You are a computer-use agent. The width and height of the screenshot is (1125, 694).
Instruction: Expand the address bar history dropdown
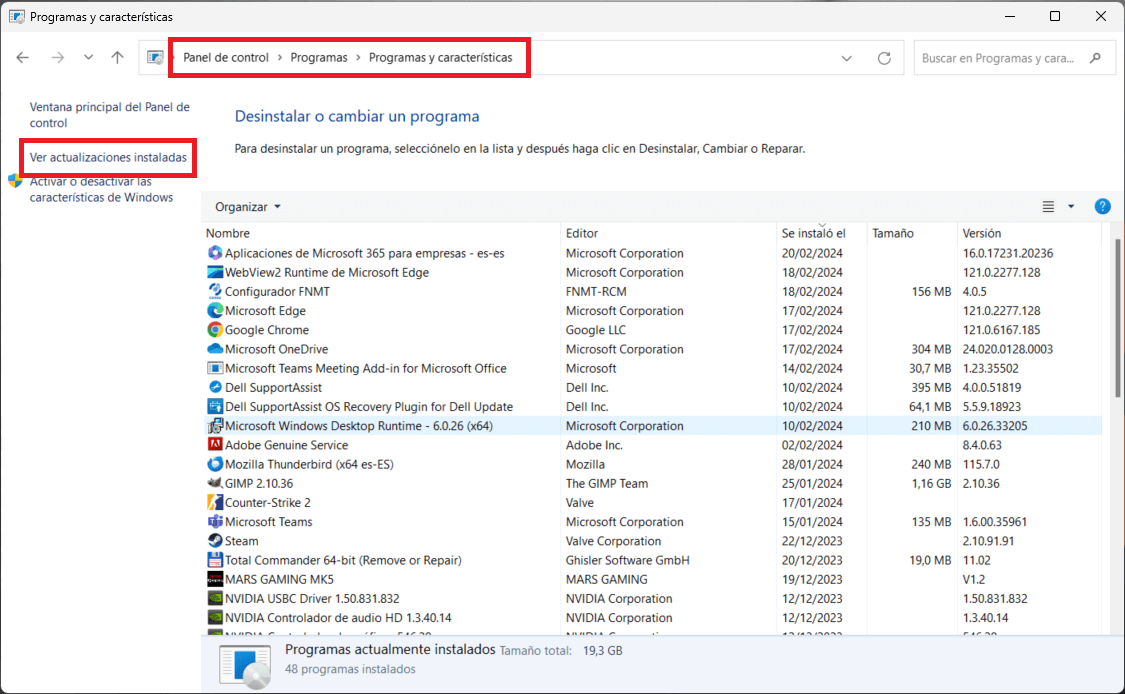pos(847,58)
